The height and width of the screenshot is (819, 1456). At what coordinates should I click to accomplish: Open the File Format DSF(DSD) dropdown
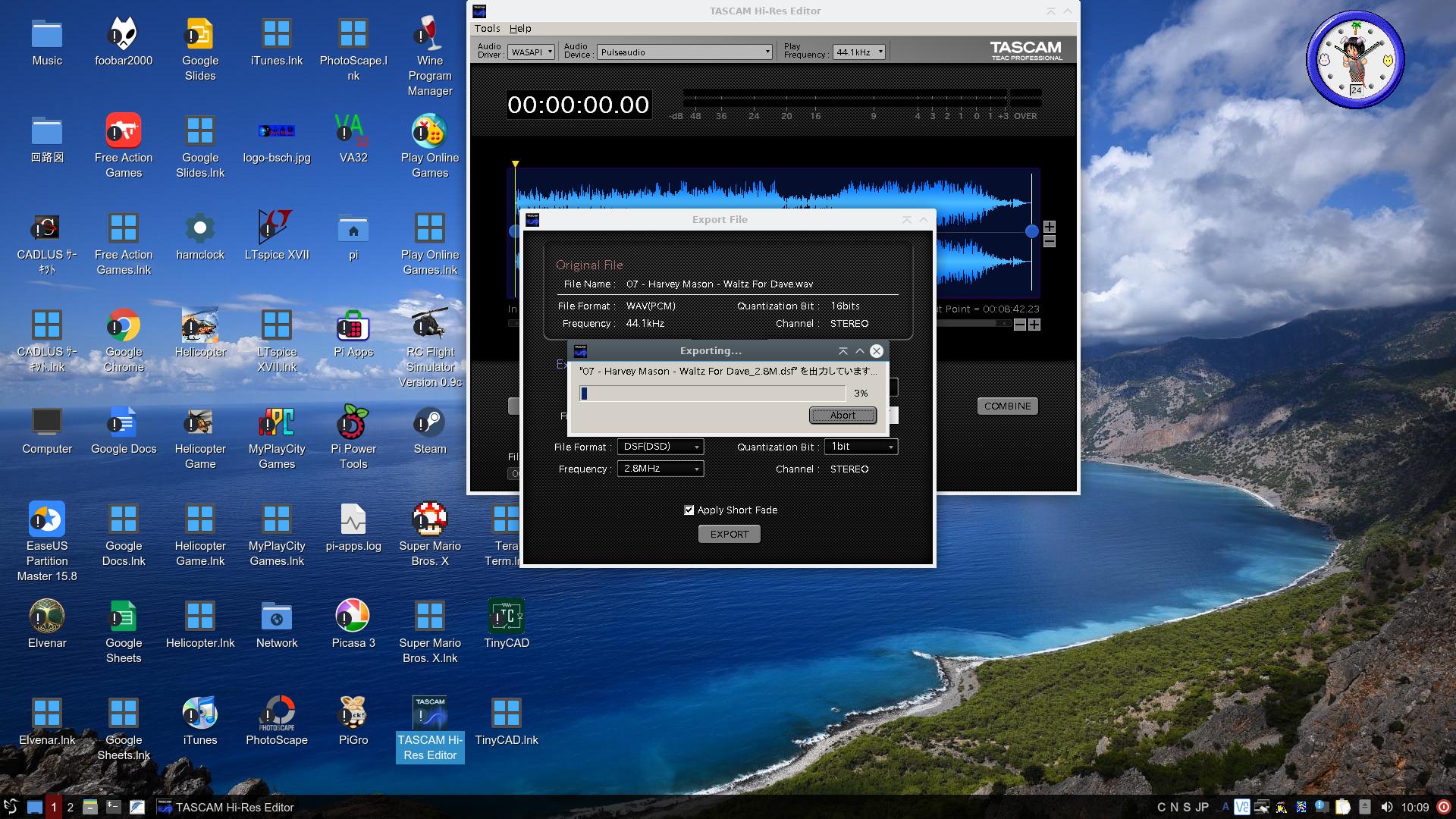(x=660, y=447)
